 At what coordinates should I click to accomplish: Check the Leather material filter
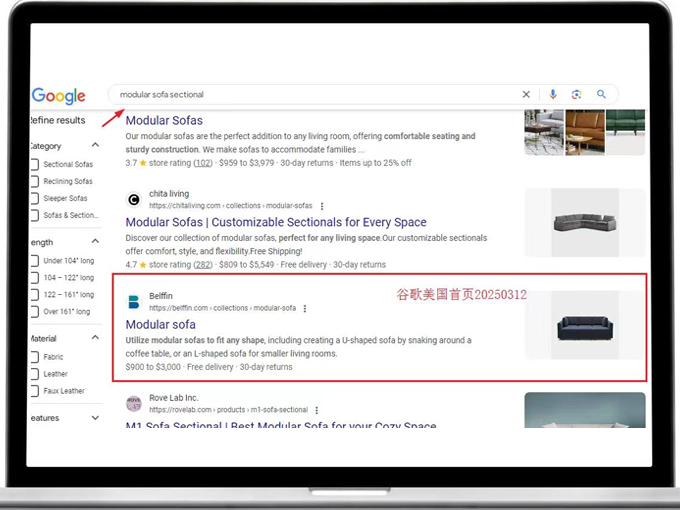[34, 374]
